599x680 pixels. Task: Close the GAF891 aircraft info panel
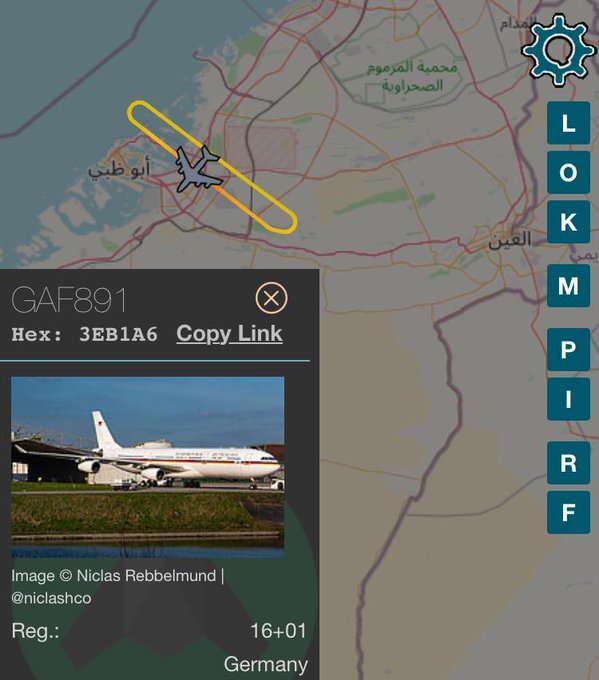[x=272, y=298]
